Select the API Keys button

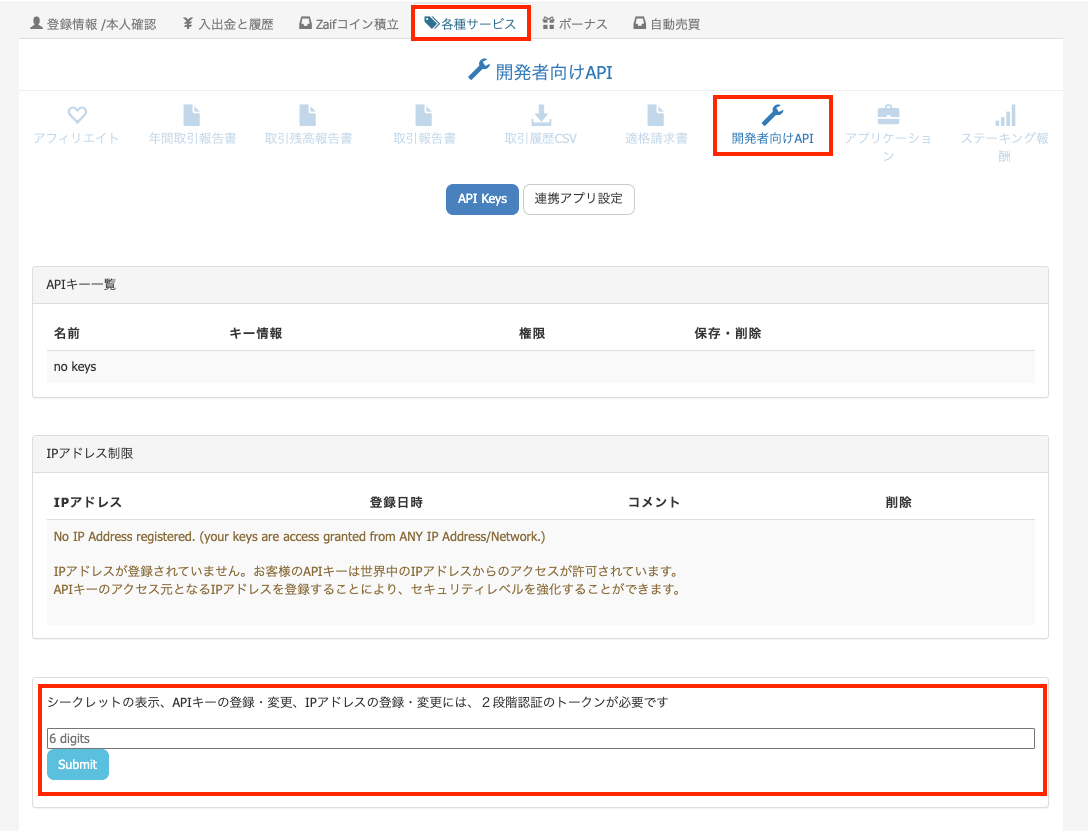(482, 199)
